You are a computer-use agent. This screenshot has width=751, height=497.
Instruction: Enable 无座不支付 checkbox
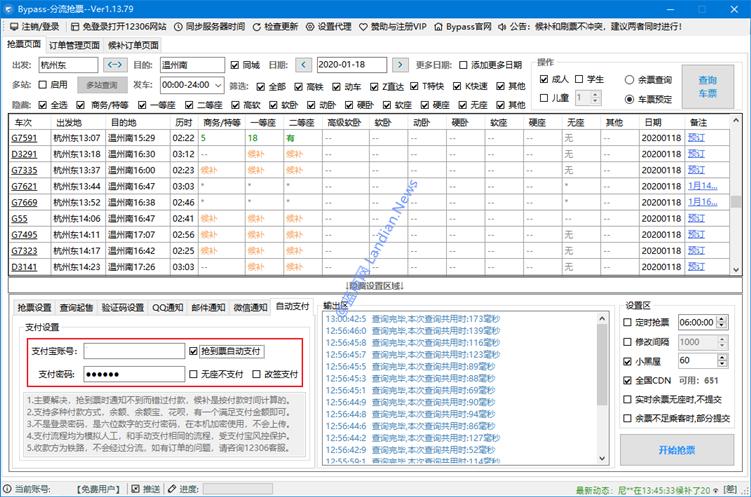tap(193, 374)
